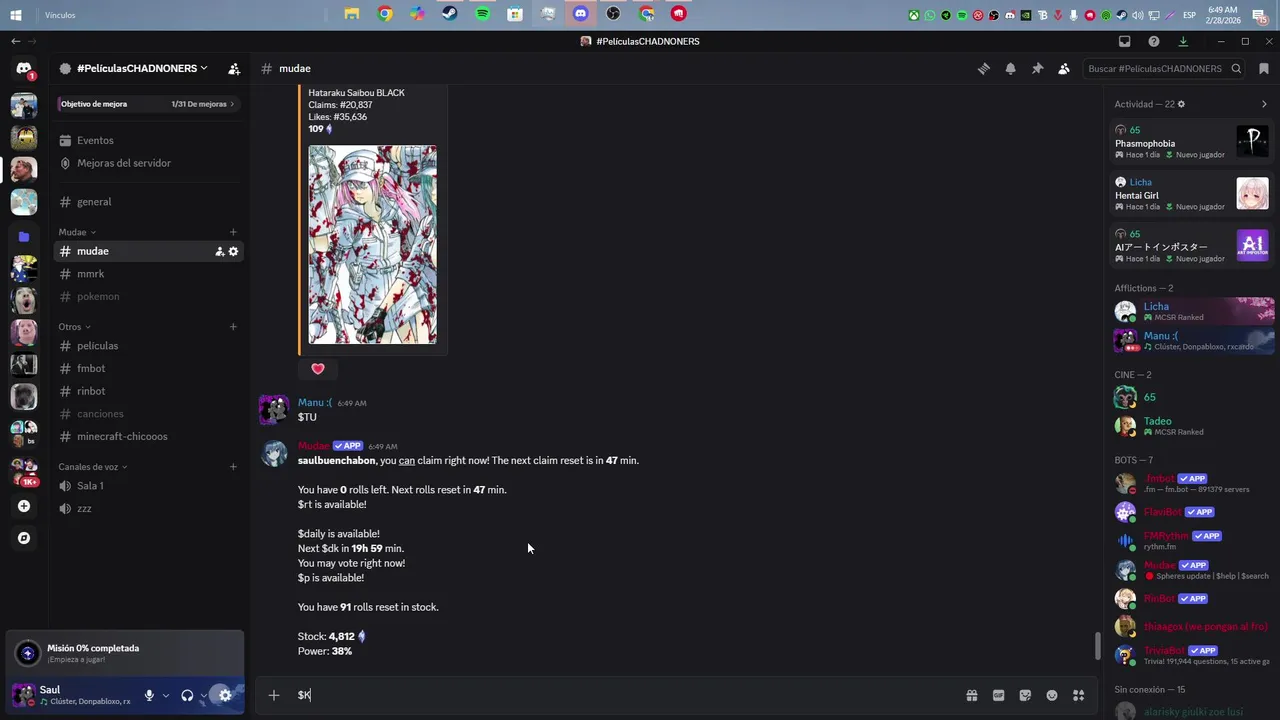The image size is (1280, 720).
Task: Open the Saul user profile panel
Action: 72,695
